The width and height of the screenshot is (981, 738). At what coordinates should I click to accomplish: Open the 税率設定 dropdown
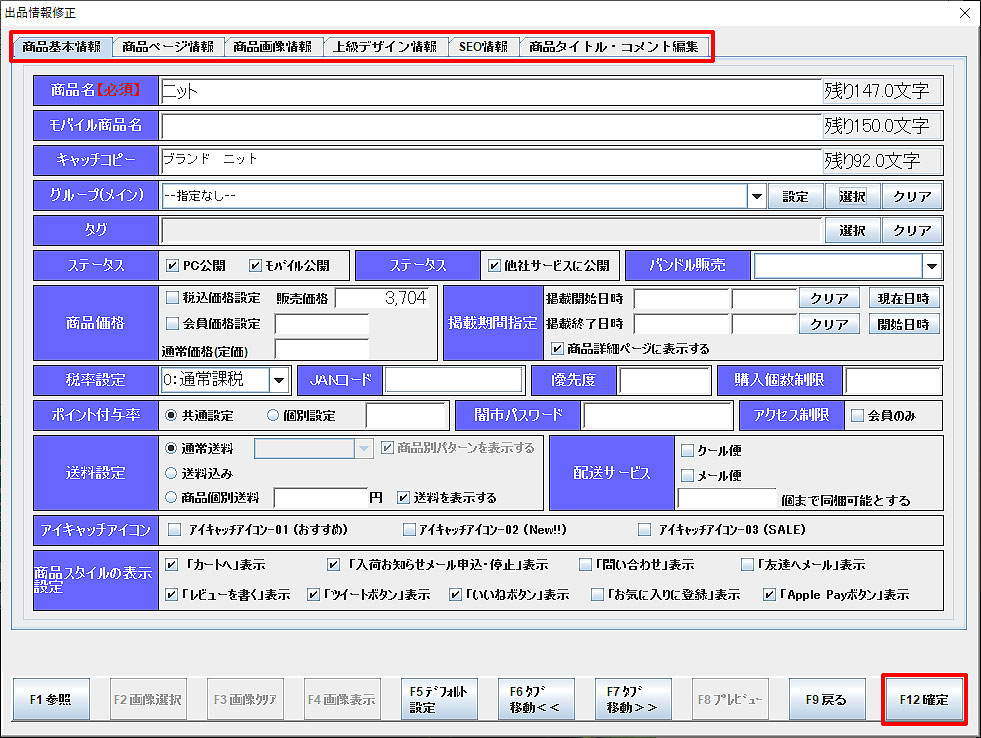(278, 380)
